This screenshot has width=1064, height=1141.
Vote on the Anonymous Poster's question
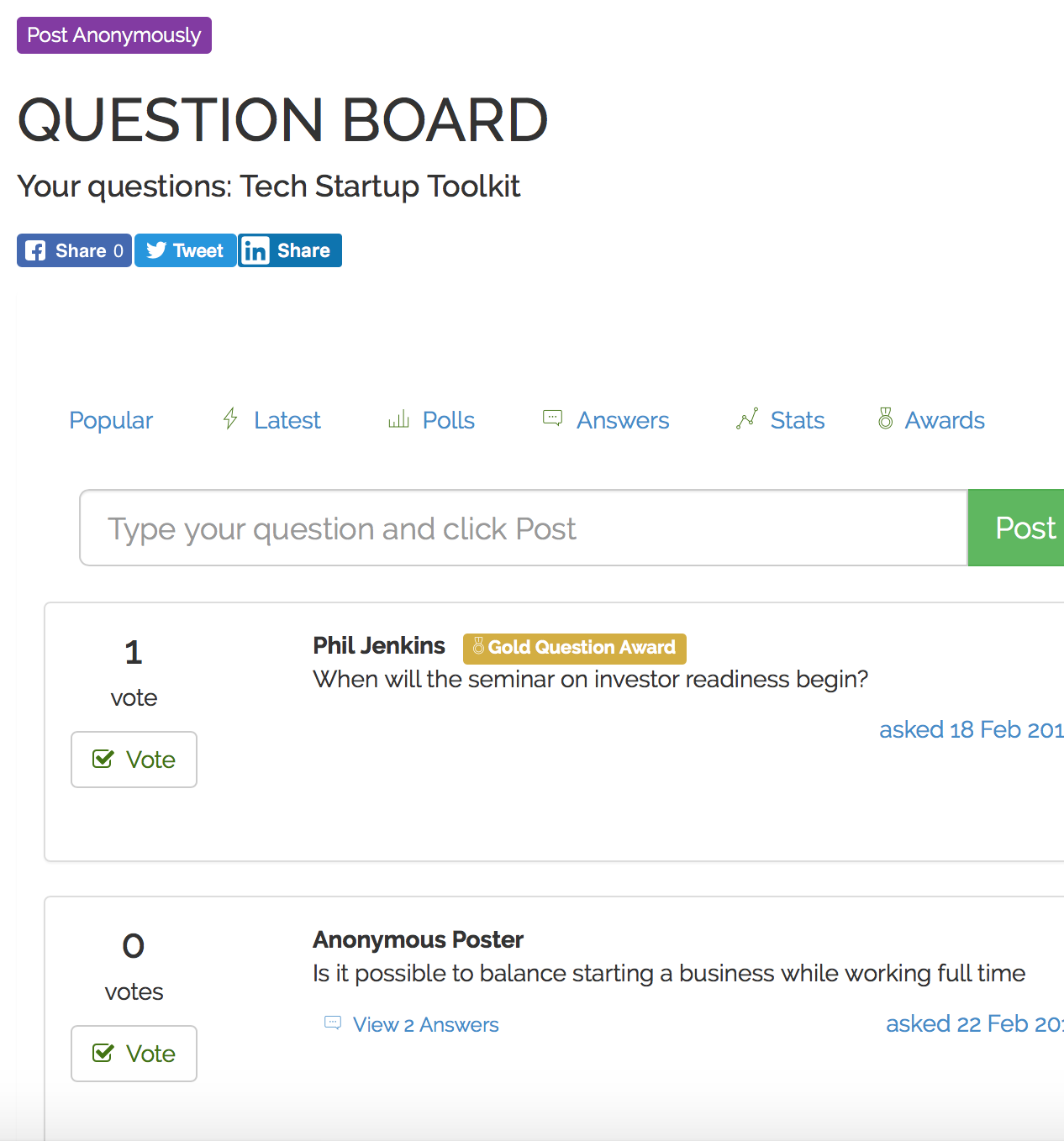pos(134,1054)
